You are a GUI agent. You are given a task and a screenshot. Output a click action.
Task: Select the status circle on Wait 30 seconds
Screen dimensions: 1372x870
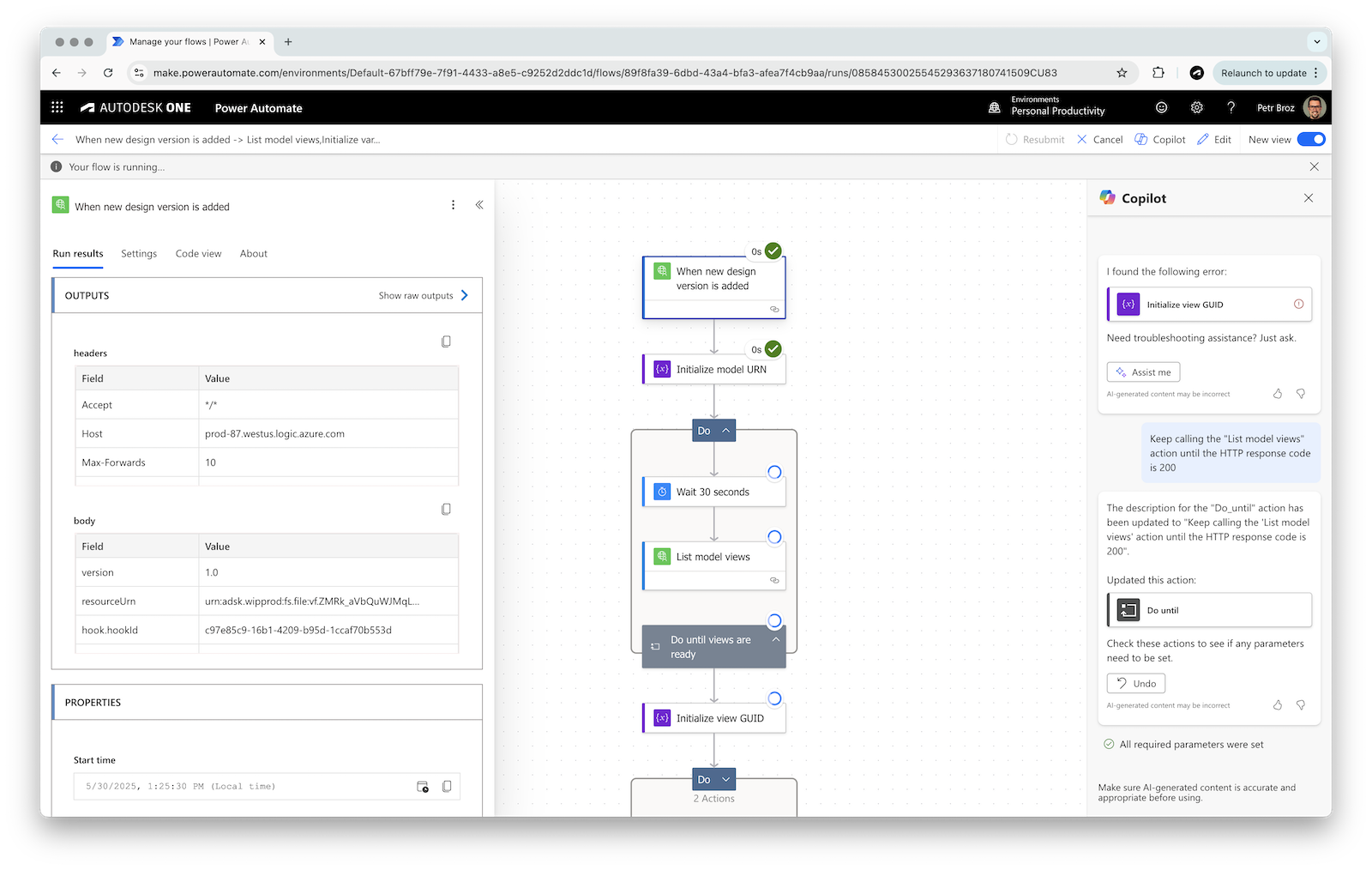pyautogui.click(x=774, y=472)
